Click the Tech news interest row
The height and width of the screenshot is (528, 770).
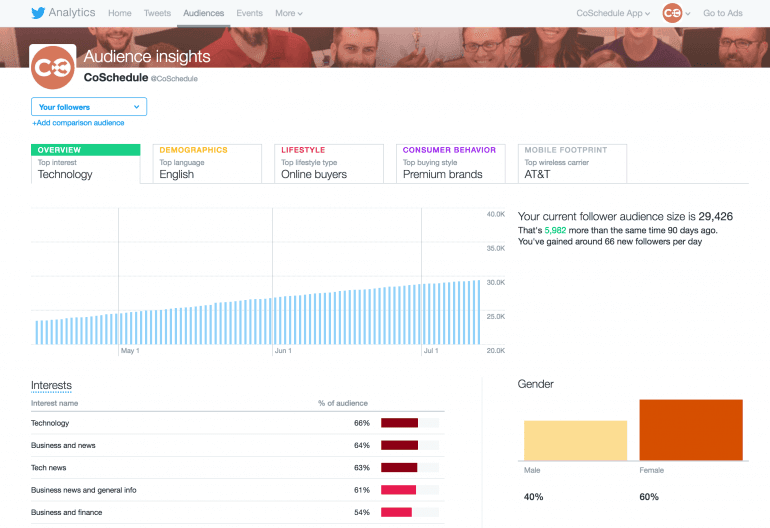point(238,468)
